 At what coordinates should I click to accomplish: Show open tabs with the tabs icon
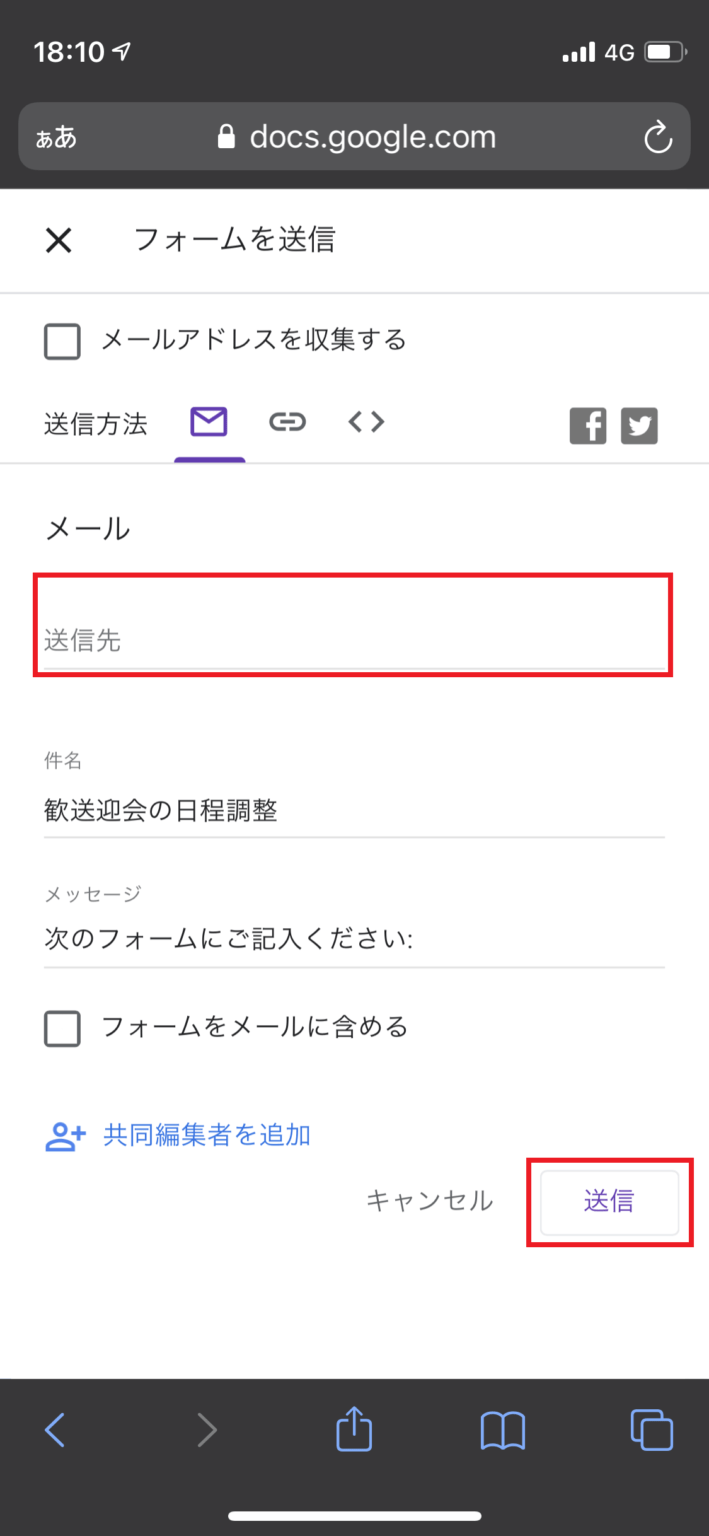651,1430
